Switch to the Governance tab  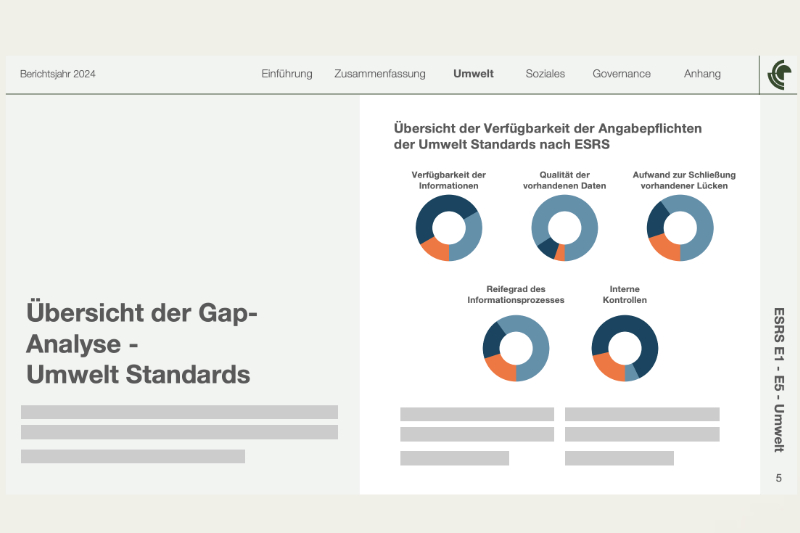(621, 74)
